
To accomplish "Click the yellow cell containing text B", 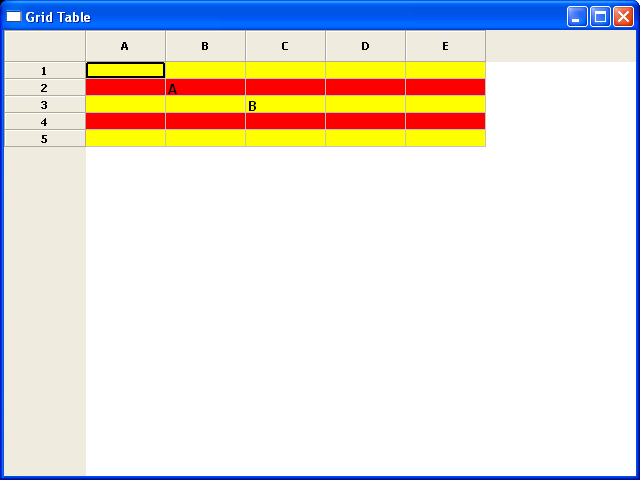I will click(x=285, y=105).
